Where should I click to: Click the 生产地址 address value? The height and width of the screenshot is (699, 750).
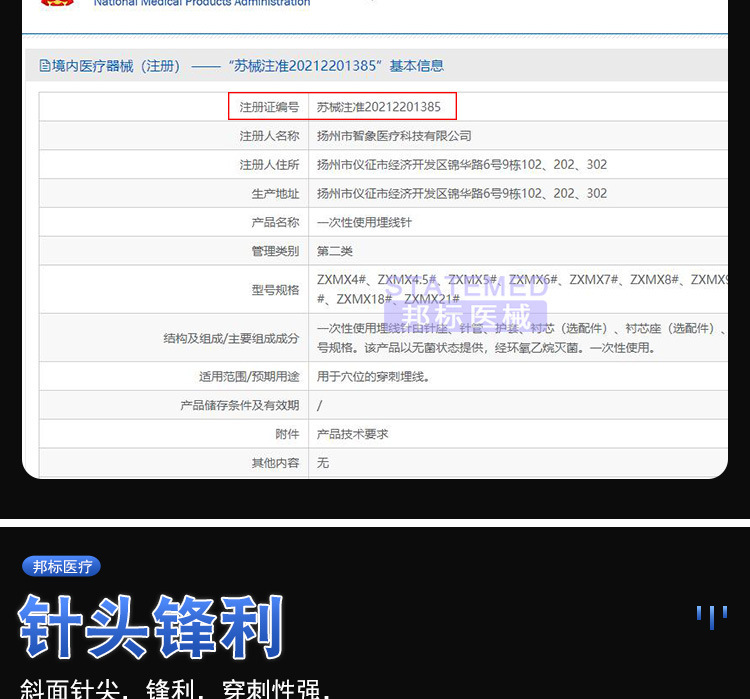462,193
